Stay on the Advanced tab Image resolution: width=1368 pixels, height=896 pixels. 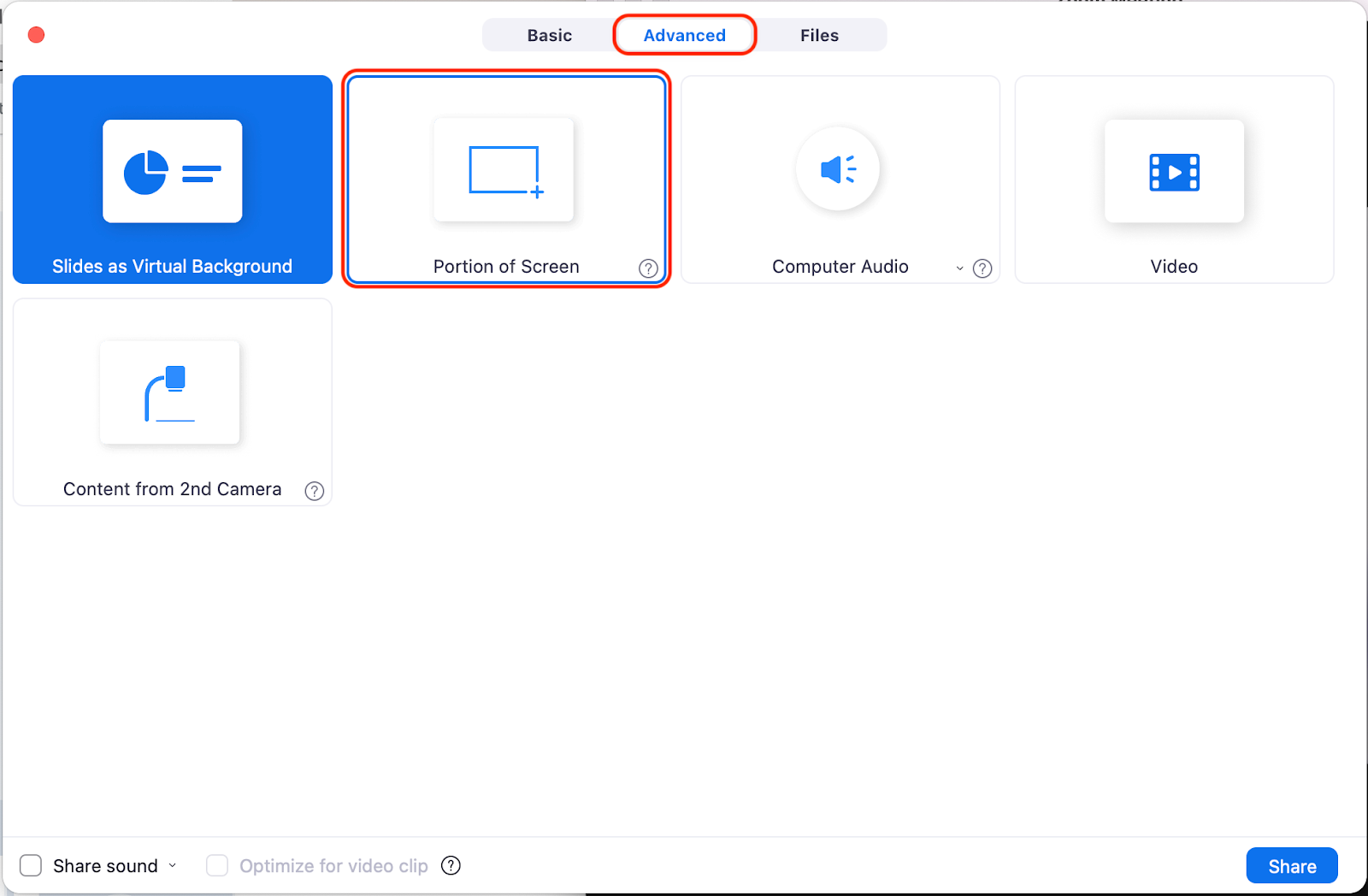point(684,35)
